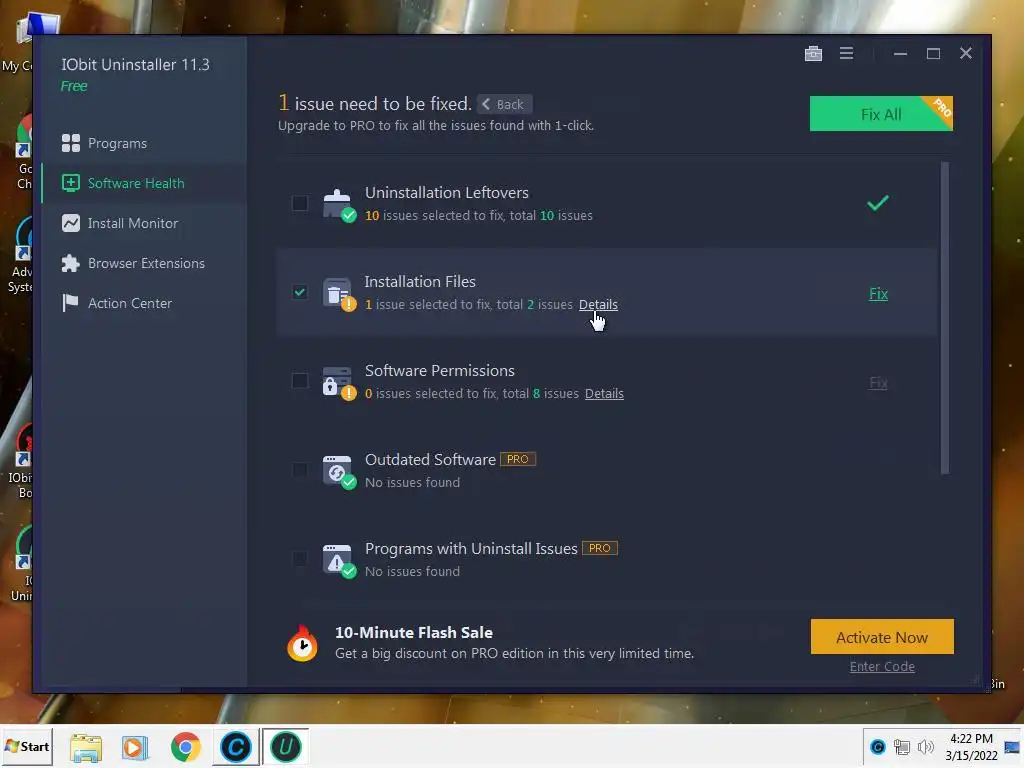The width and height of the screenshot is (1024, 768).
Task: Click the blue C system tray icon
Action: point(878,746)
